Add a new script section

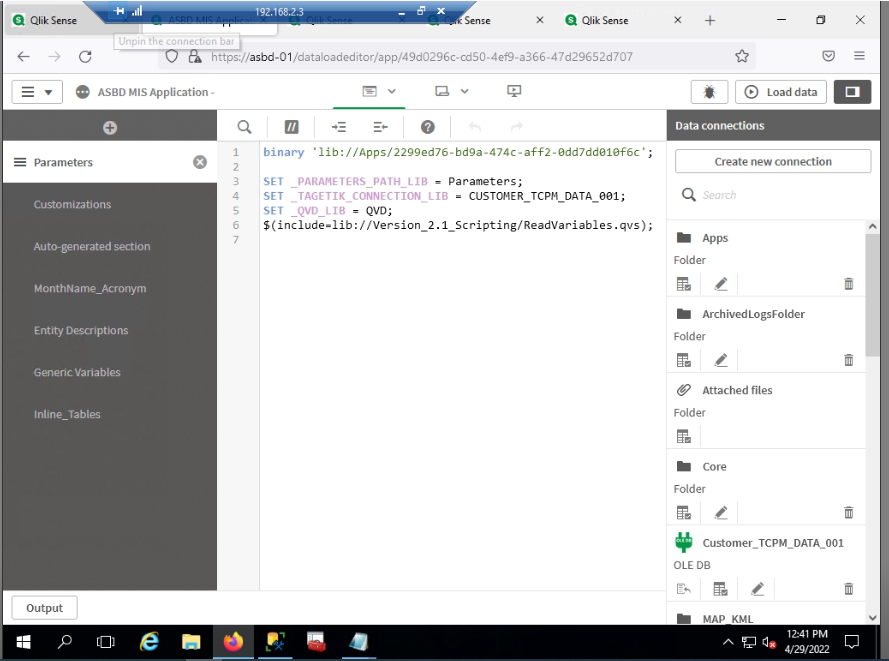coord(110,128)
